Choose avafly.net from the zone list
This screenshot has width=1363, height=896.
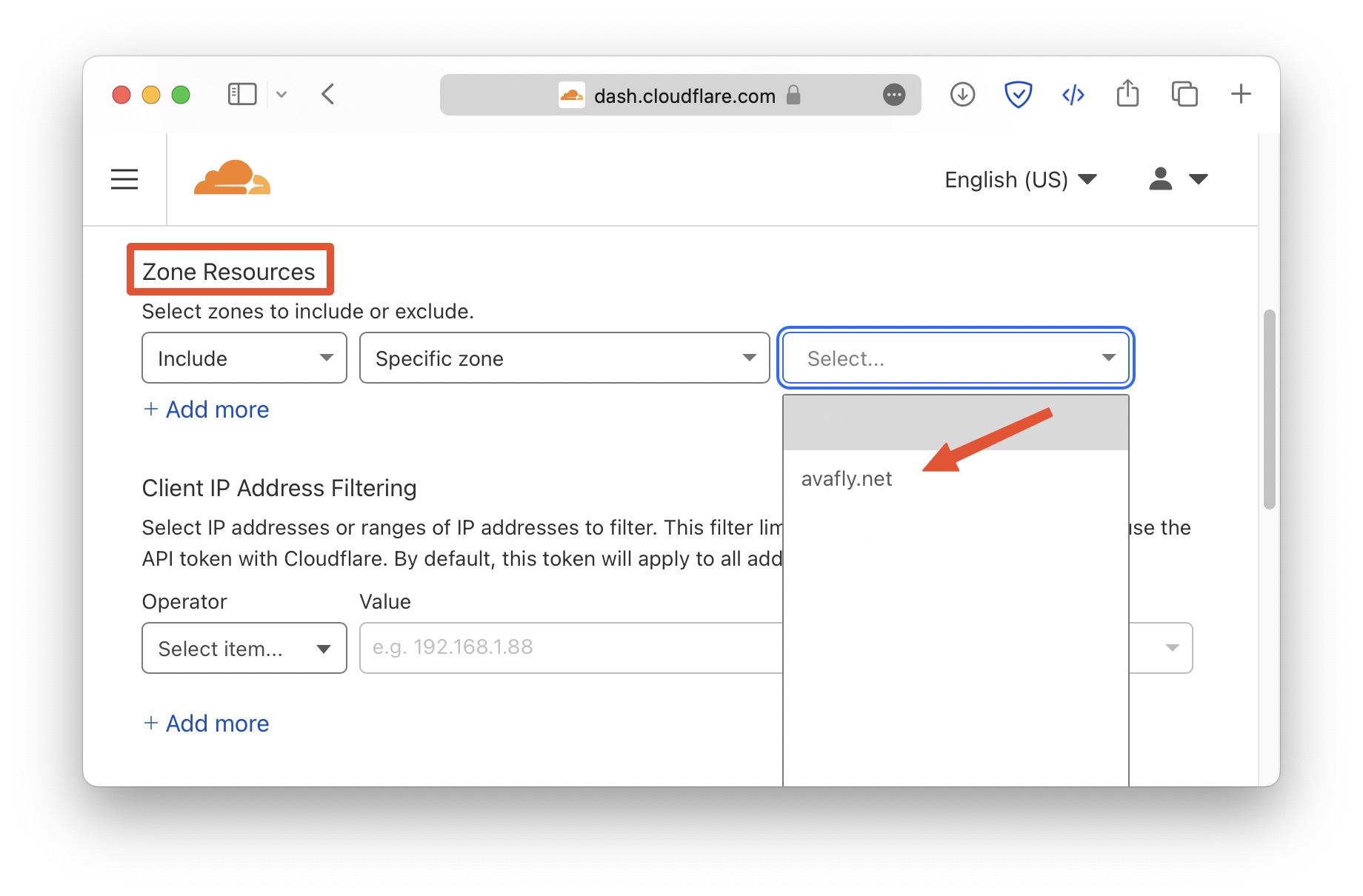point(956,479)
